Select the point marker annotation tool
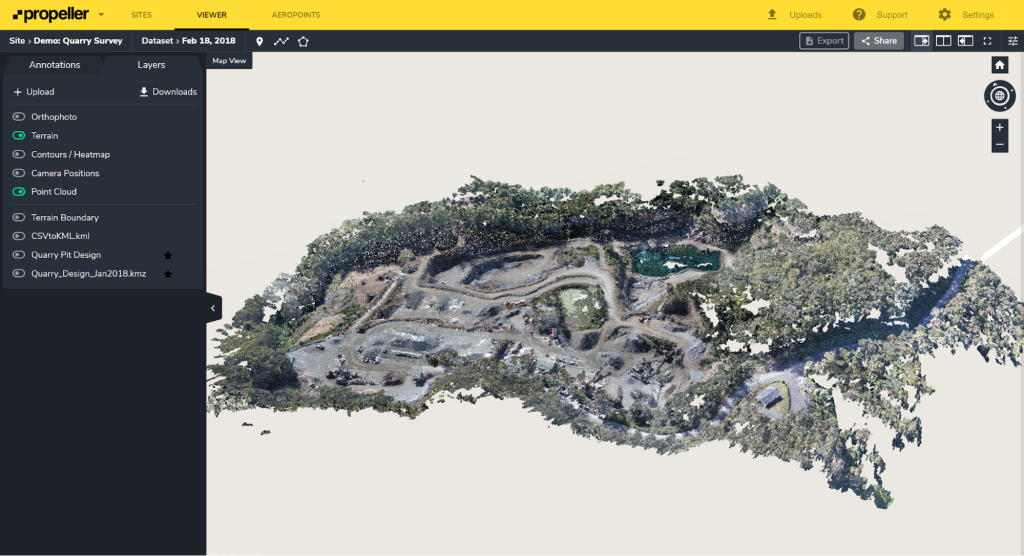The image size is (1024, 556). pyautogui.click(x=260, y=41)
